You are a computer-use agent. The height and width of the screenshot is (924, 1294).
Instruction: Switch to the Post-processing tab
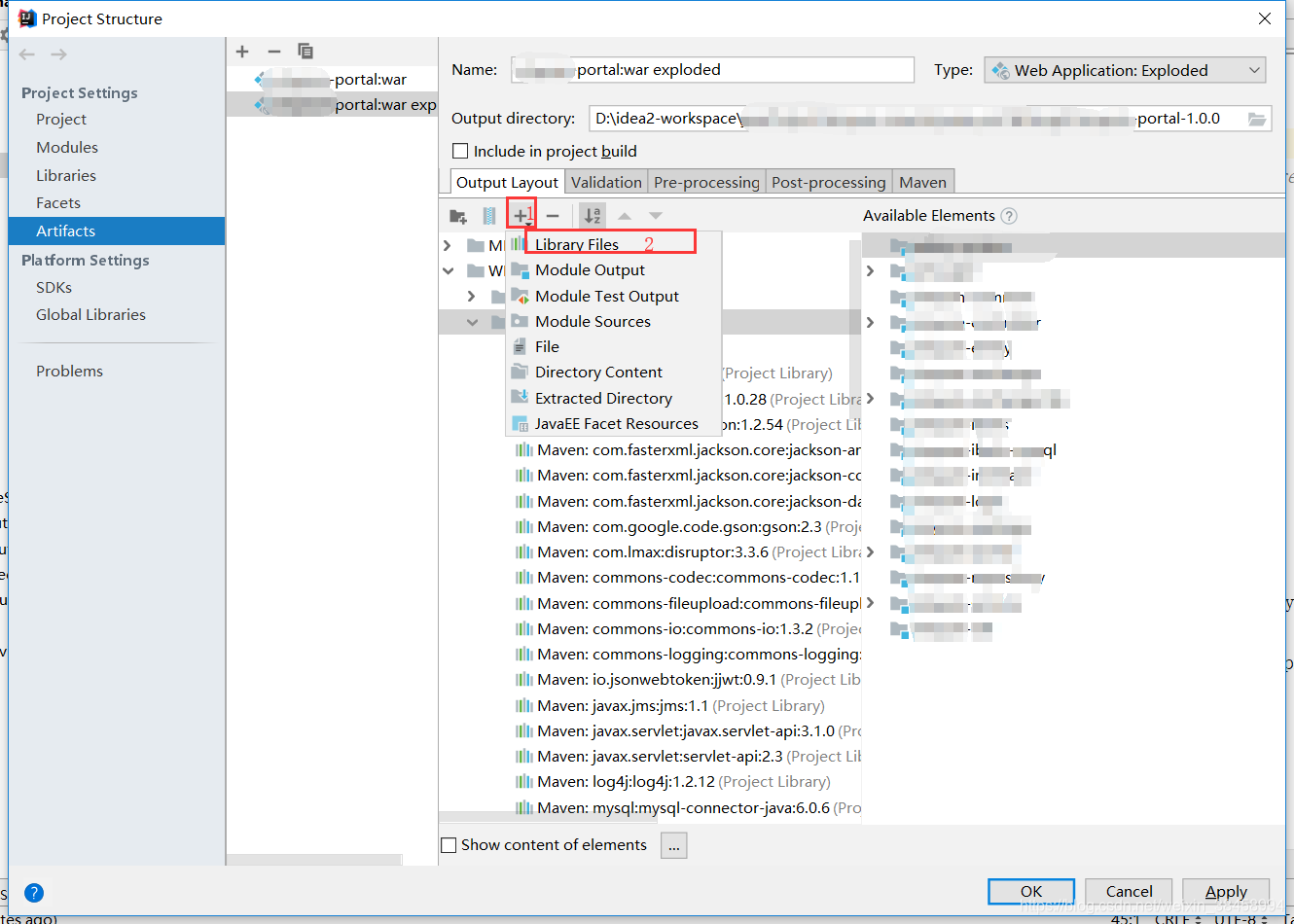pyautogui.click(x=828, y=182)
